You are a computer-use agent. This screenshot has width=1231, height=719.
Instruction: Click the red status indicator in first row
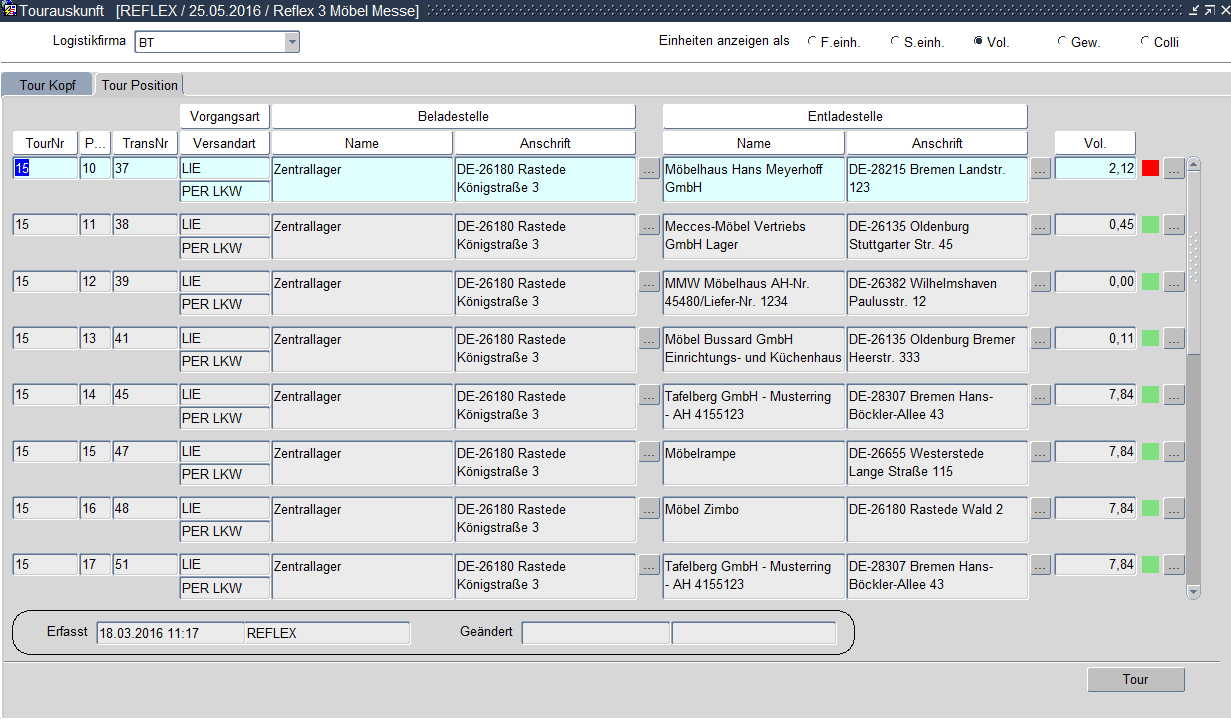pos(1150,169)
